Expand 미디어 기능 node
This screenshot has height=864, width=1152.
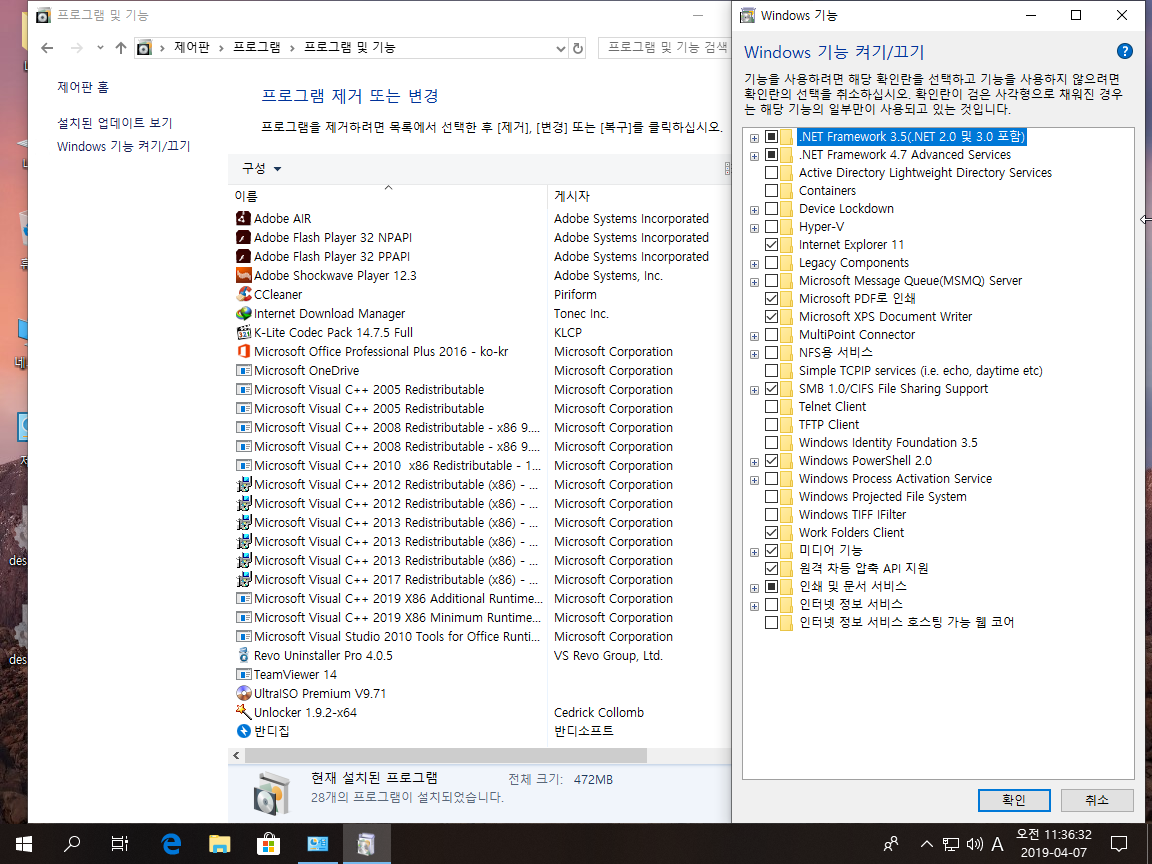[755, 552]
